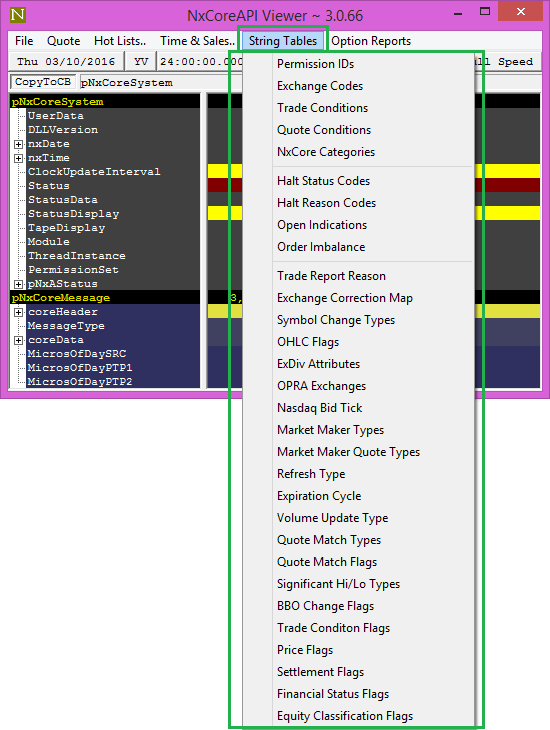Open the Time & Sales.. menu
This screenshot has width=550, height=730.
(197, 41)
